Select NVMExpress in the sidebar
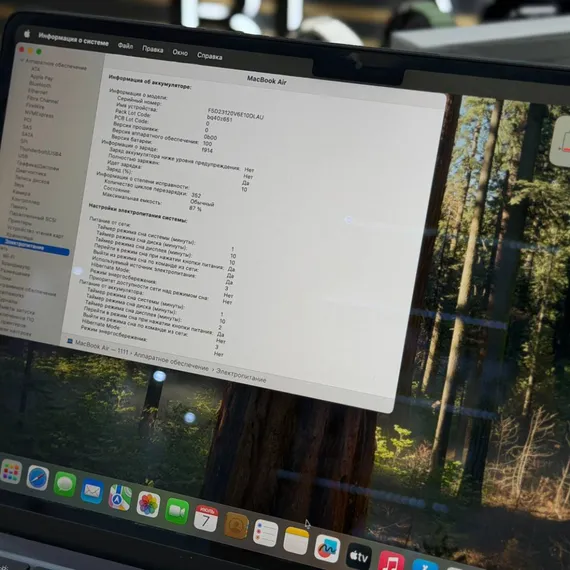Image resolution: width=570 pixels, height=570 pixels. coord(39,114)
